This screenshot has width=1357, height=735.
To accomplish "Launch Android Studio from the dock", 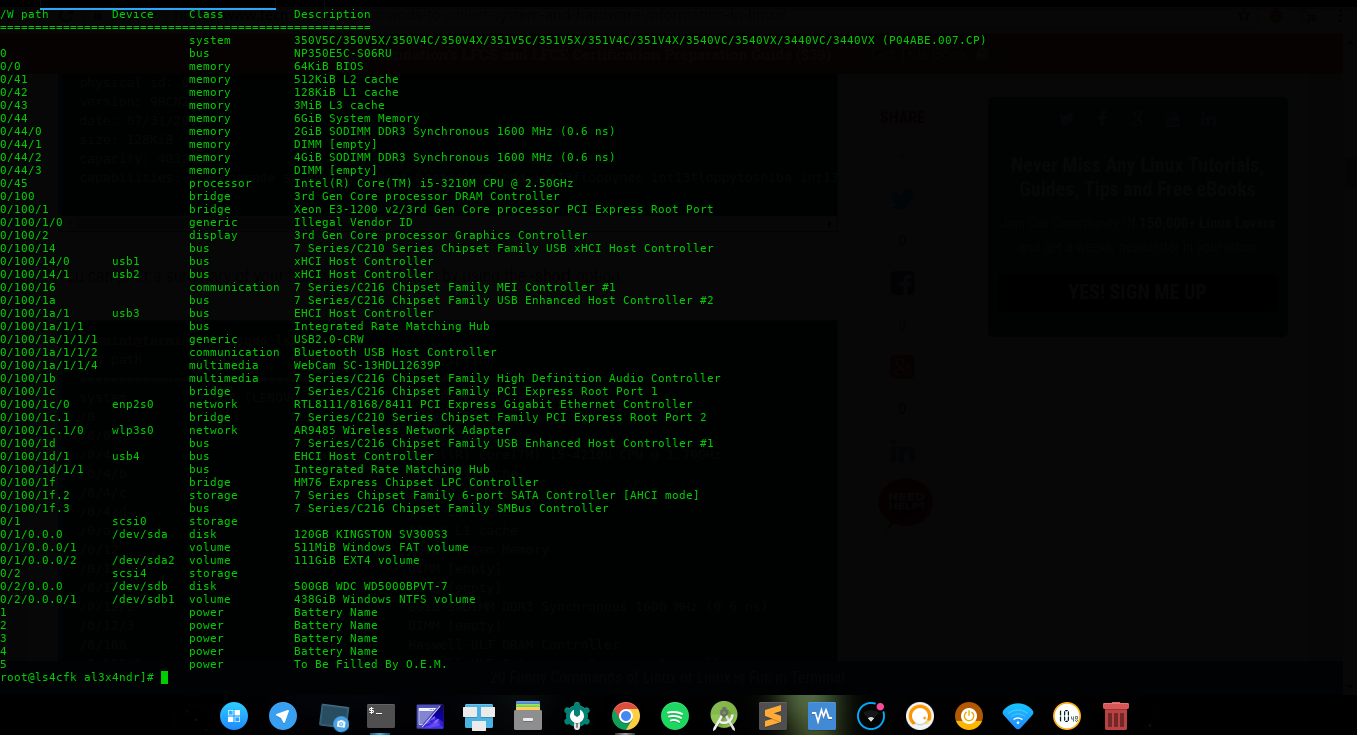I will 724,716.
